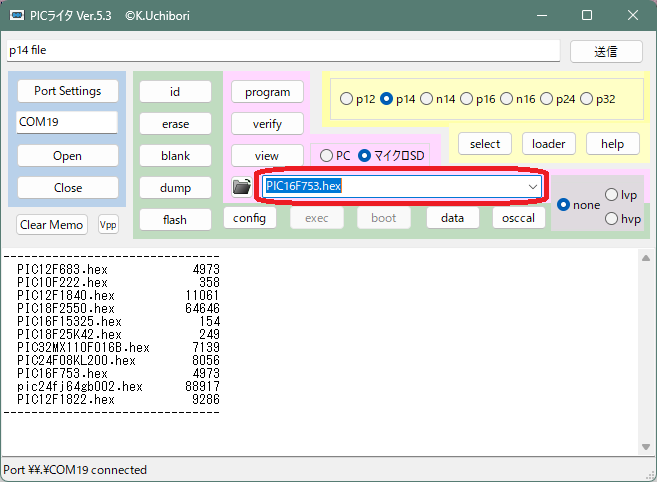Select the PC file source option

[x=326, y=155]
